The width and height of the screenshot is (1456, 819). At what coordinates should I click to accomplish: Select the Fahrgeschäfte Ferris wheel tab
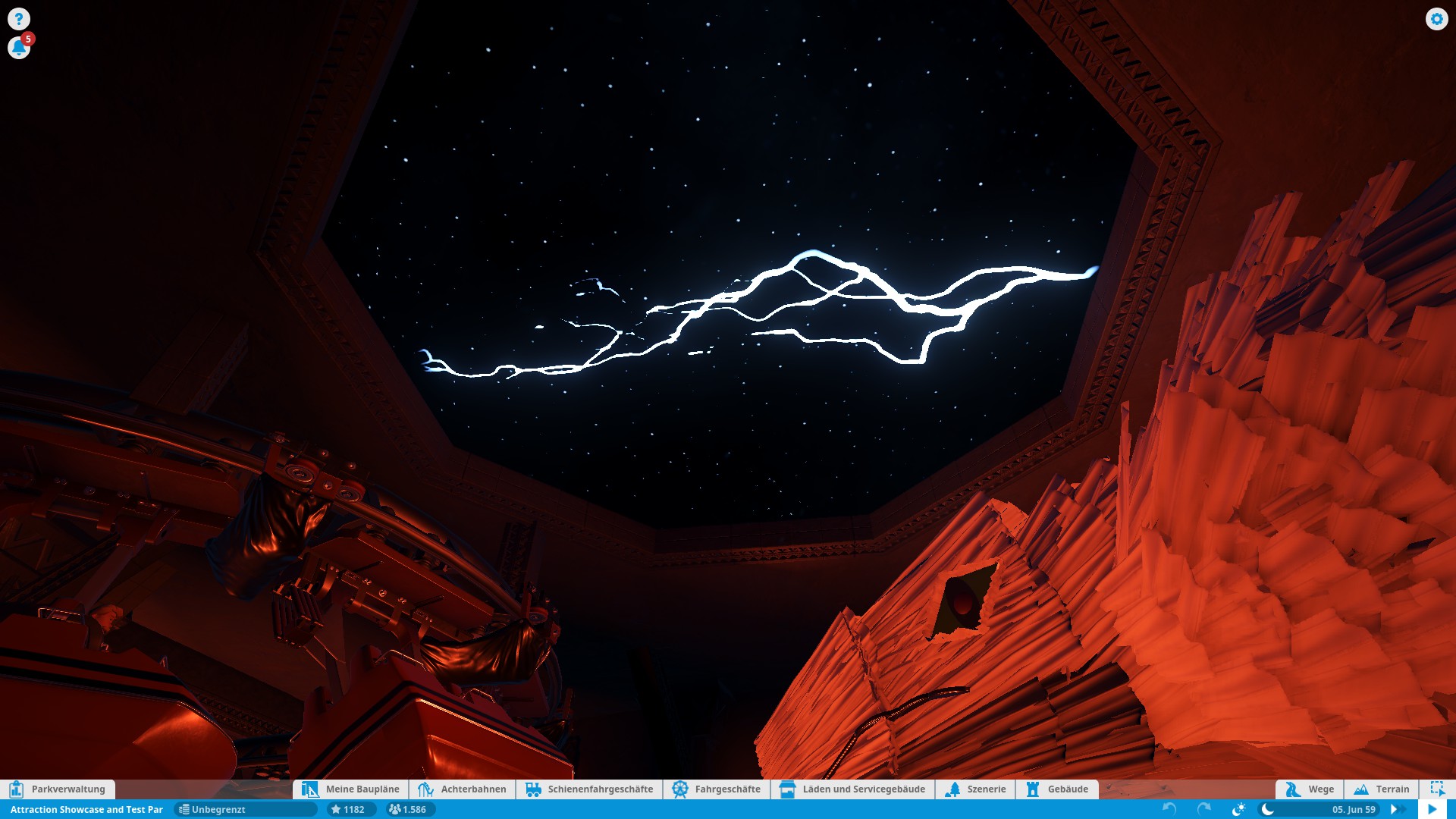[717, 789]
